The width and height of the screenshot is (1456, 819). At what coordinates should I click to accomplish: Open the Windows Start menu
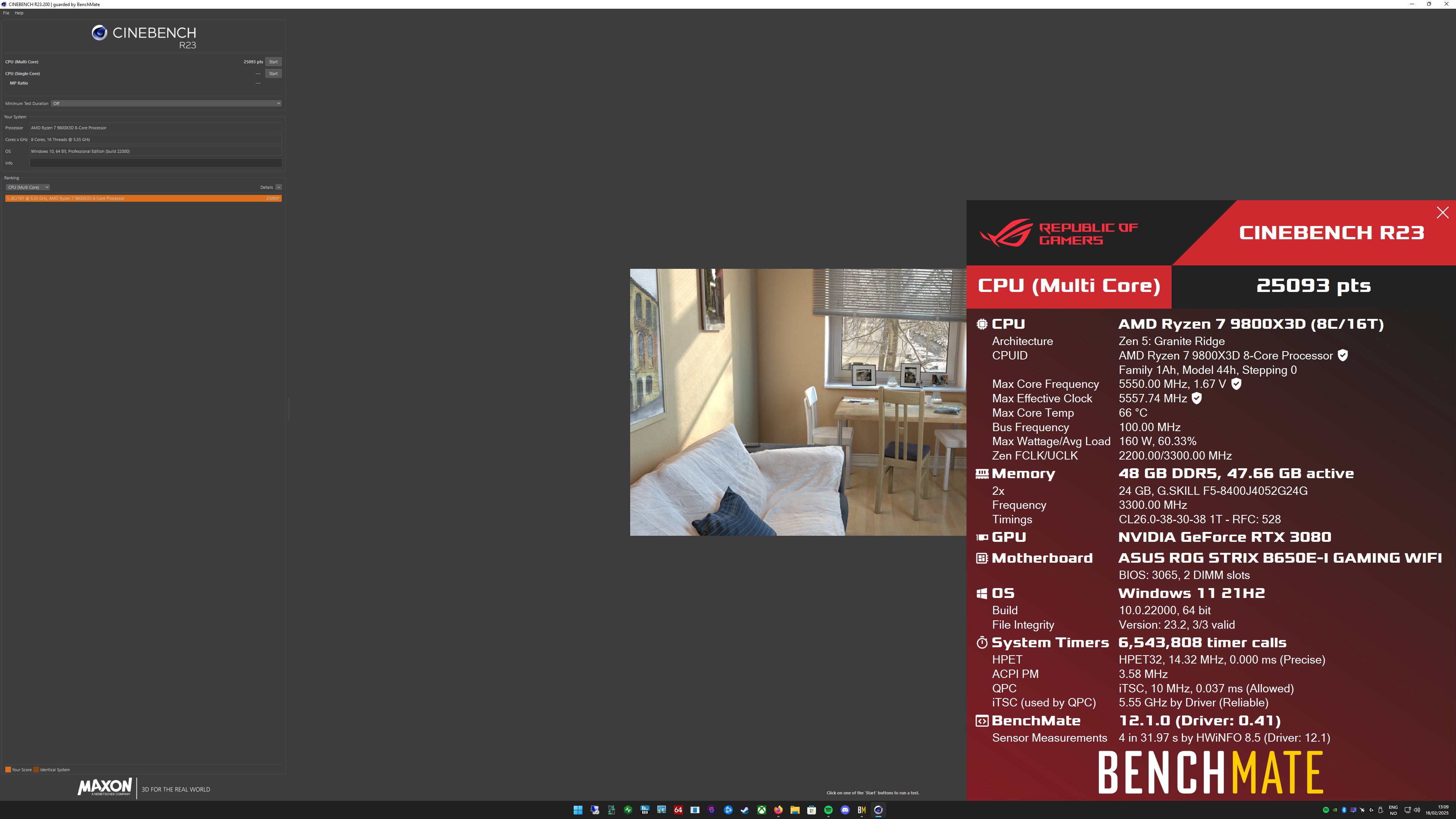(578, 810)
